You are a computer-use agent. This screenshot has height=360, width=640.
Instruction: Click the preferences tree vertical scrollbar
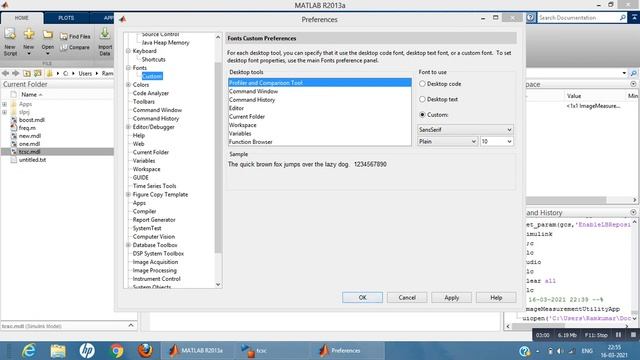point(218,157)
